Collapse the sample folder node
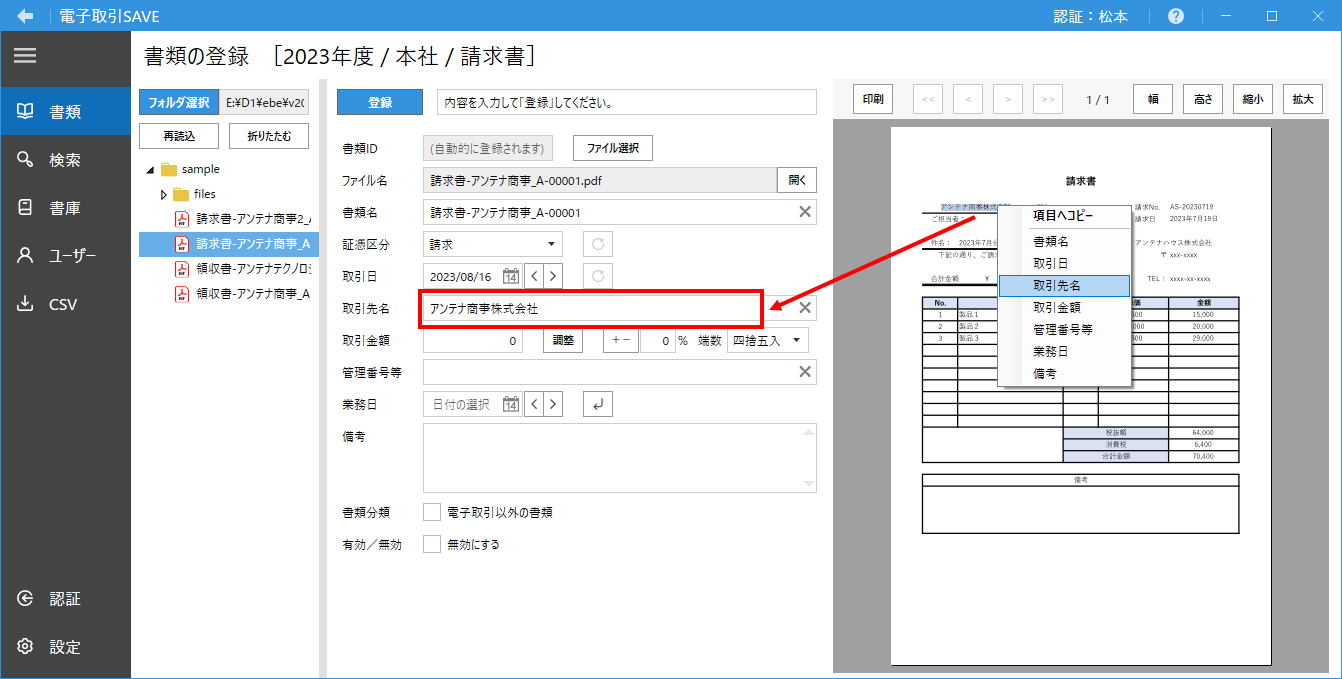The width and height of the screenshot is (1342, 679). point(150,170)
